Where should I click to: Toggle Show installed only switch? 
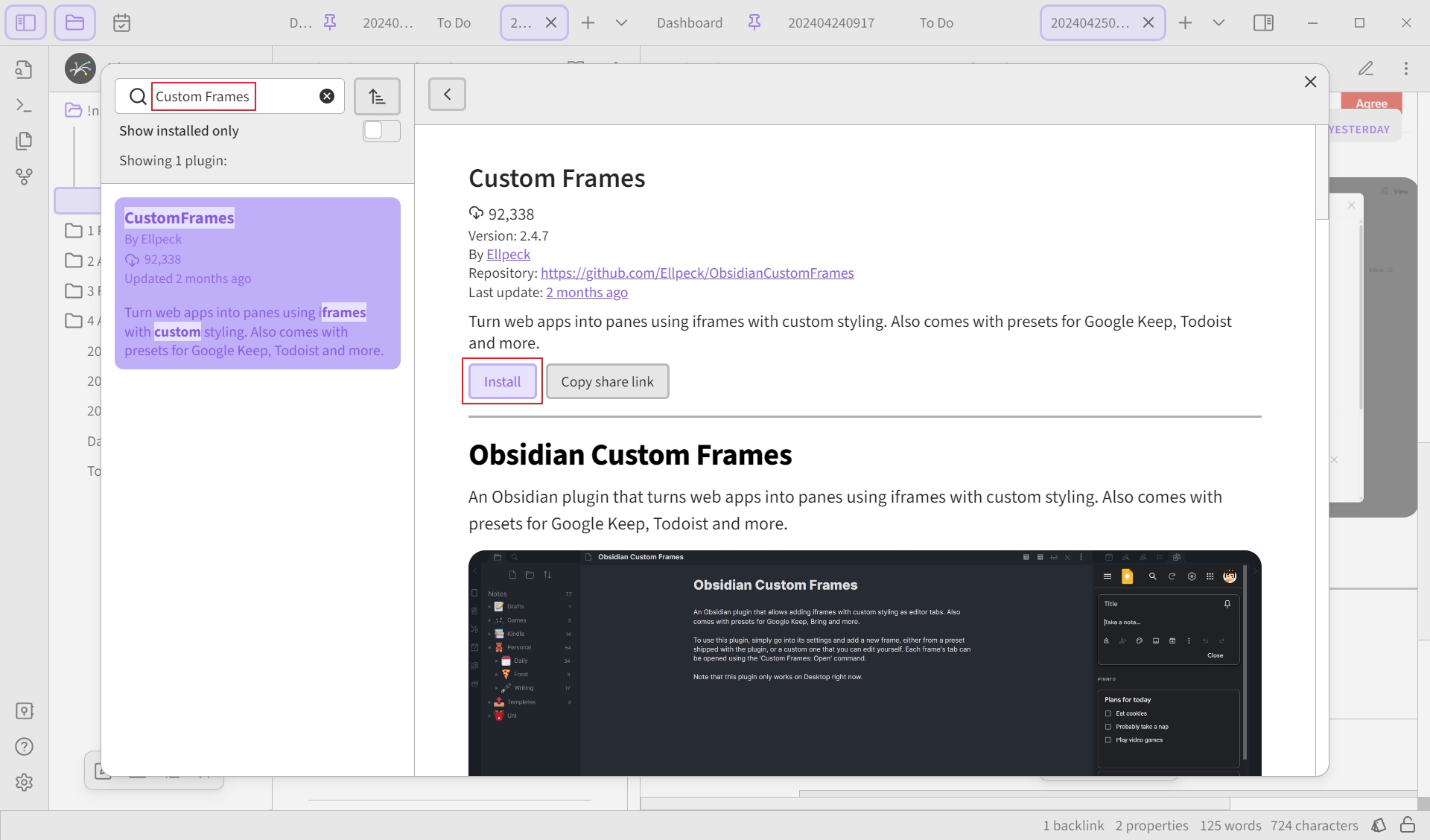381,131
